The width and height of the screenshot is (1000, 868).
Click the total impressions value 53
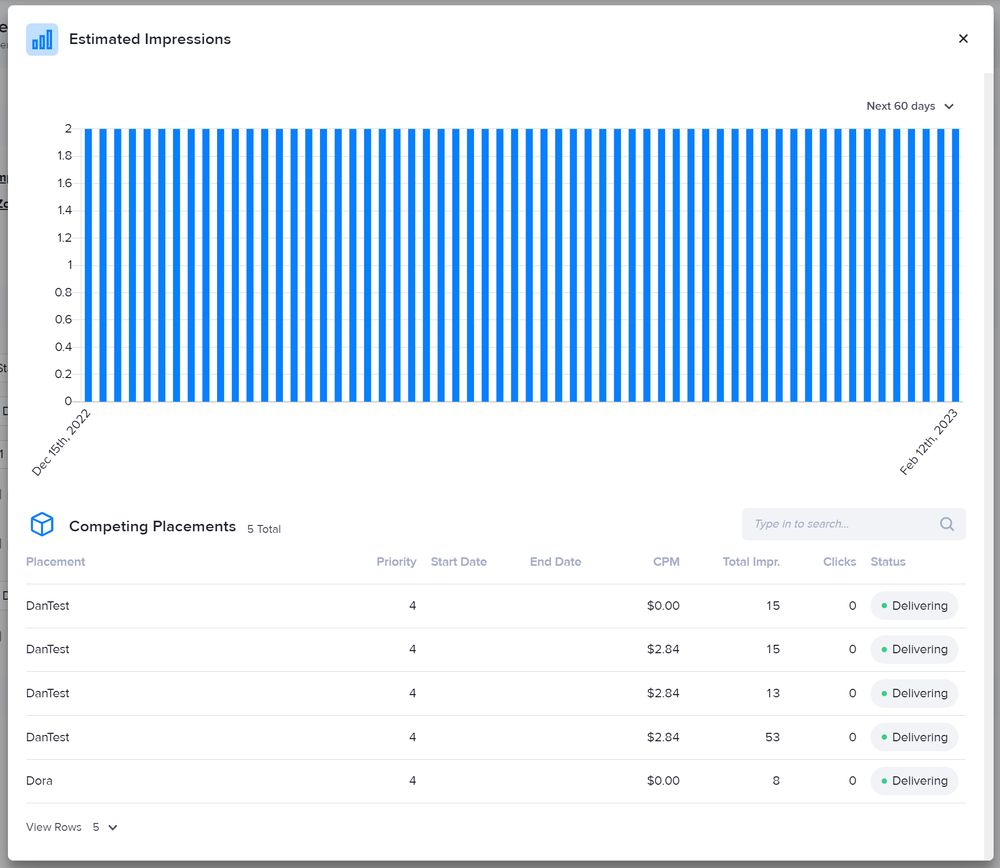[772, 737]
